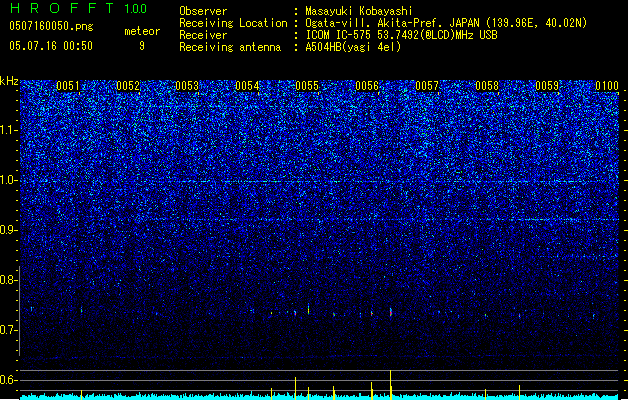Select antenna text A504HB(yagi 4el)
This screenshot has width=629, height=400.
coord(353,47)
